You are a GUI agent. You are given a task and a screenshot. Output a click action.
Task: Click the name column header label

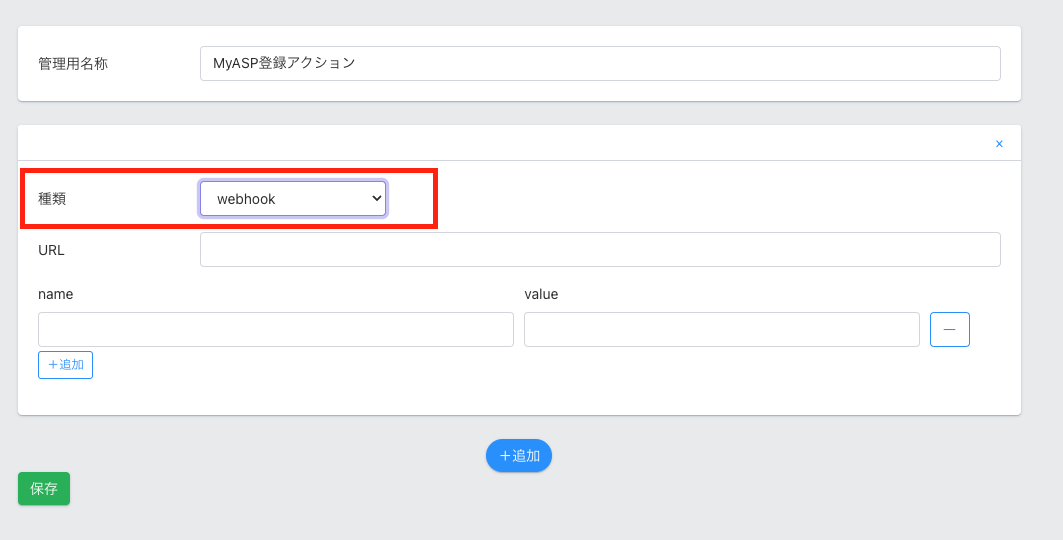(x=55, y=294)
